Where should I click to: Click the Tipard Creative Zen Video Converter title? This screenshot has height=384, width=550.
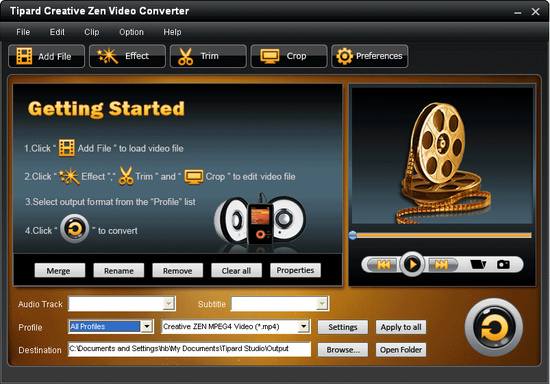100,11
